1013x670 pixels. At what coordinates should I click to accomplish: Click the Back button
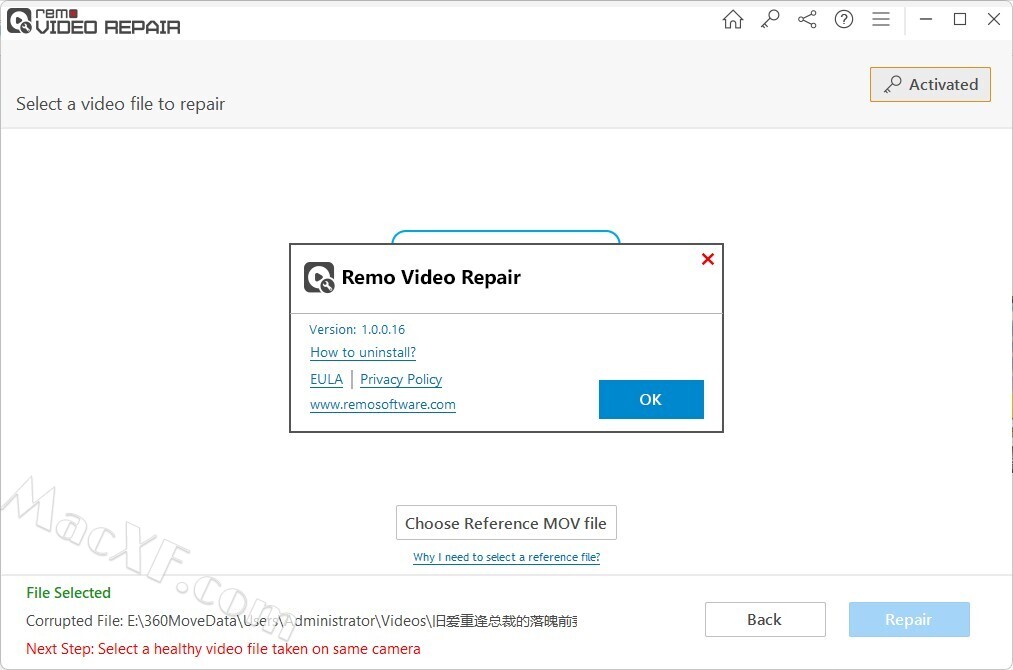click(765, 620)
